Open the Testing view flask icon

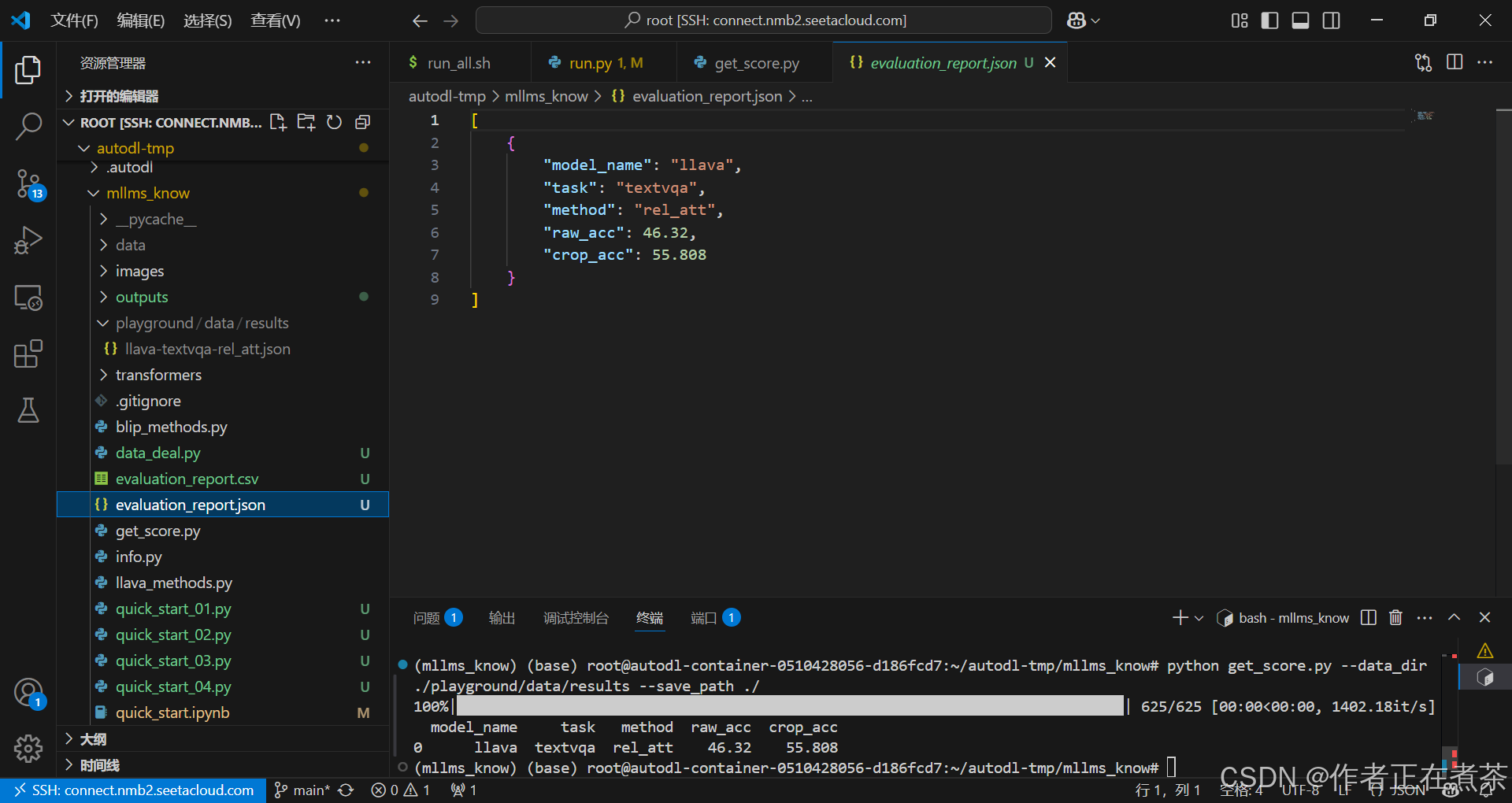(28, 410)
